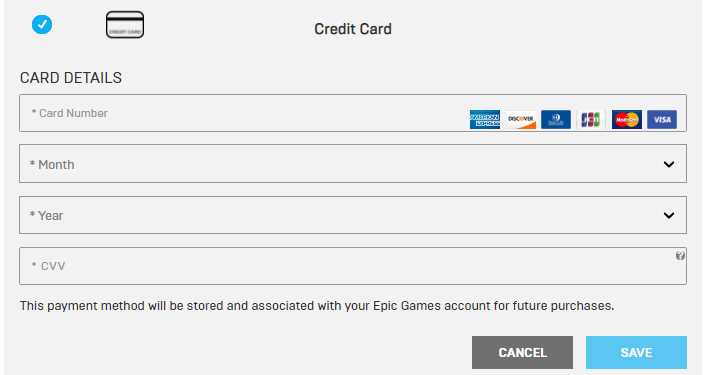Click the JCB card logo
The height and width of the screenshot is (375, 705).
tap(591, 119)
